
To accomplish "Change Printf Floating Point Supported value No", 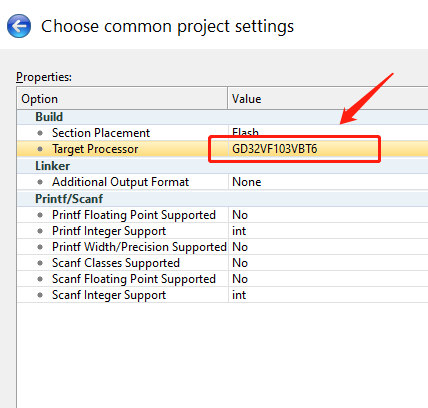I will 240,215.
